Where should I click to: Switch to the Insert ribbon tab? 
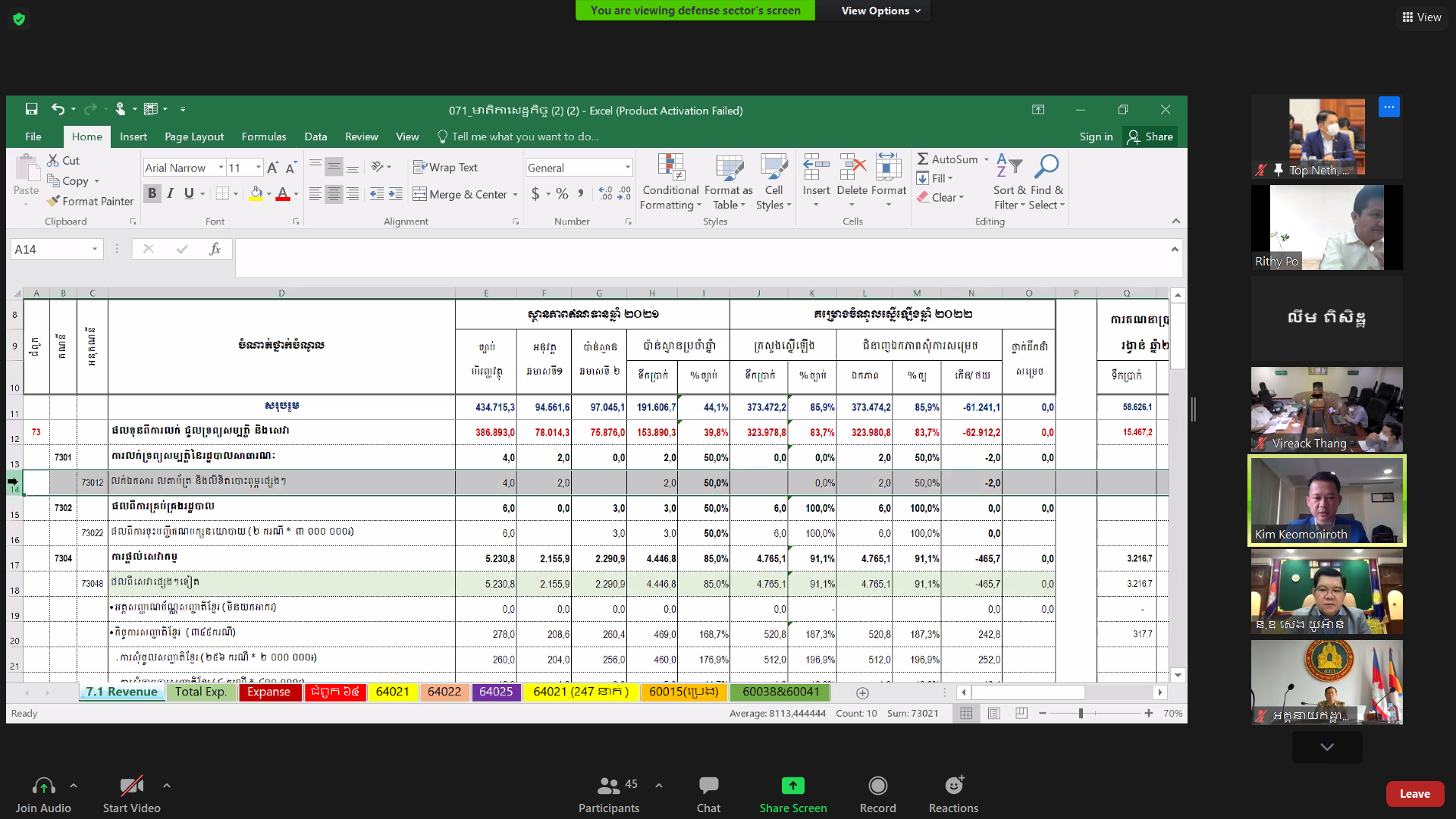click(133, 136)
